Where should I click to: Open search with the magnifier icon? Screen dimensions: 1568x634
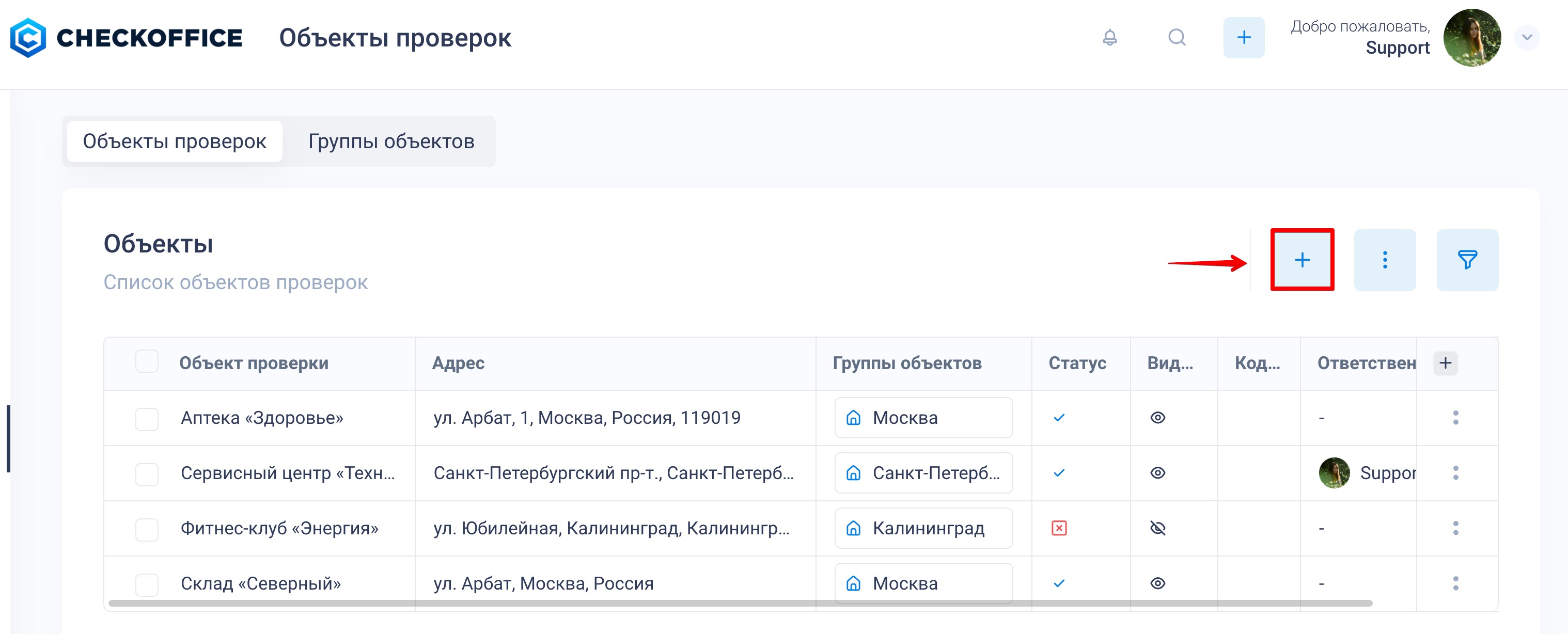coord(1177,38)
